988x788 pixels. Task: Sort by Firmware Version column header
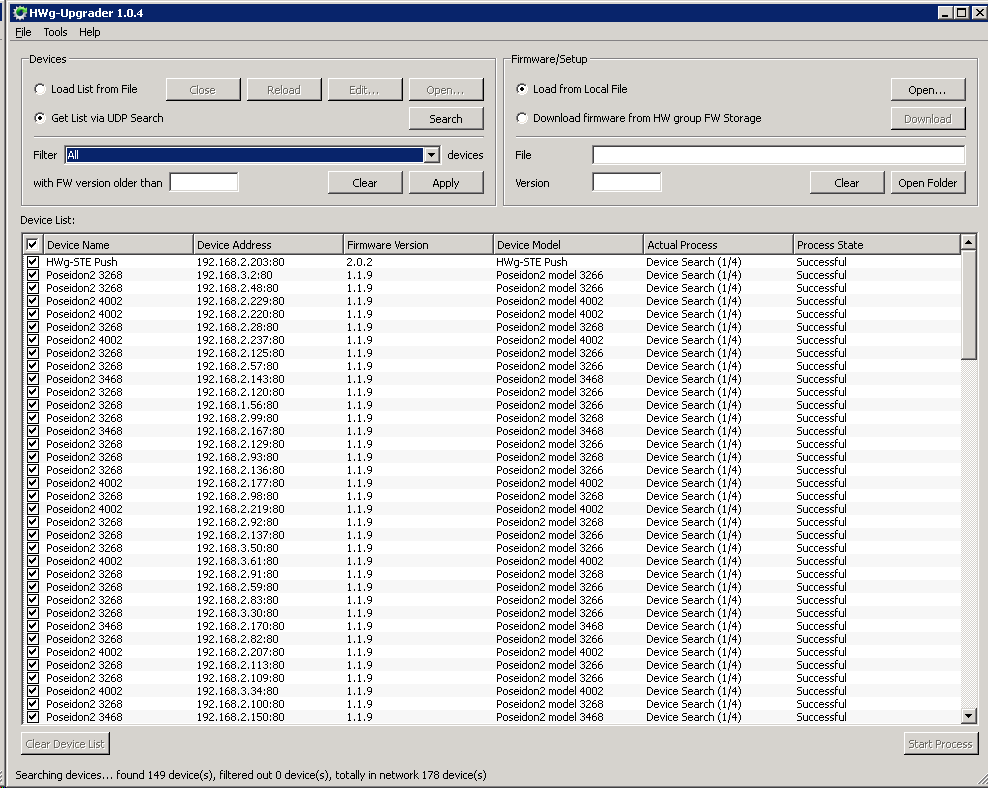(x=418, y=244)
